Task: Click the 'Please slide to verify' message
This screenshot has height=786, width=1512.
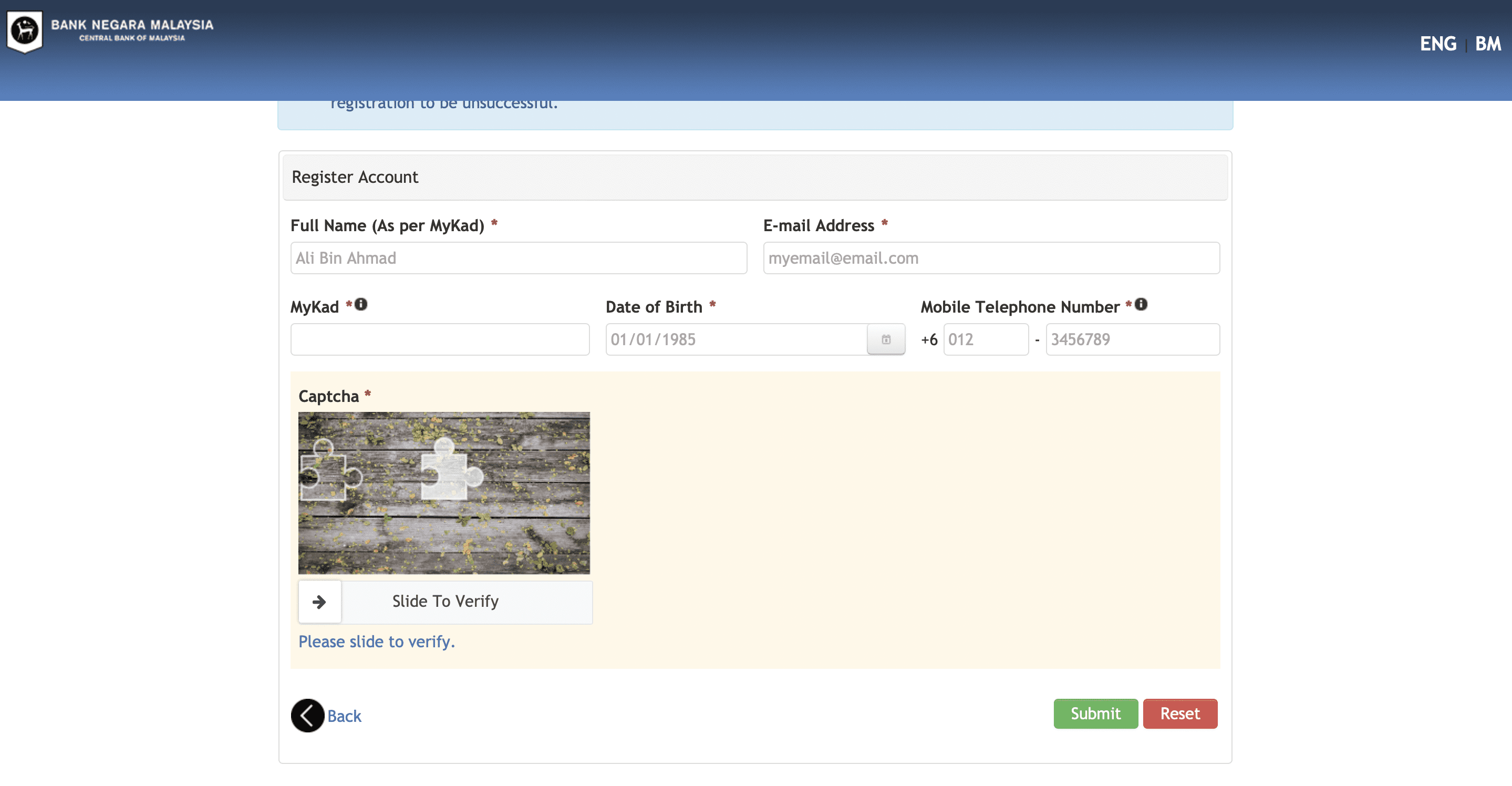Action: coord(376,642)
